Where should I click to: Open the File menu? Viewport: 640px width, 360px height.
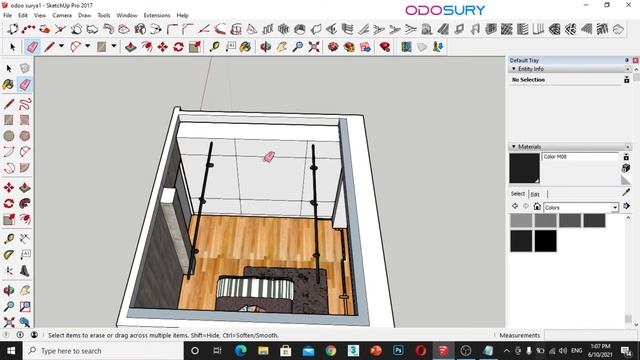click(7, 16)
